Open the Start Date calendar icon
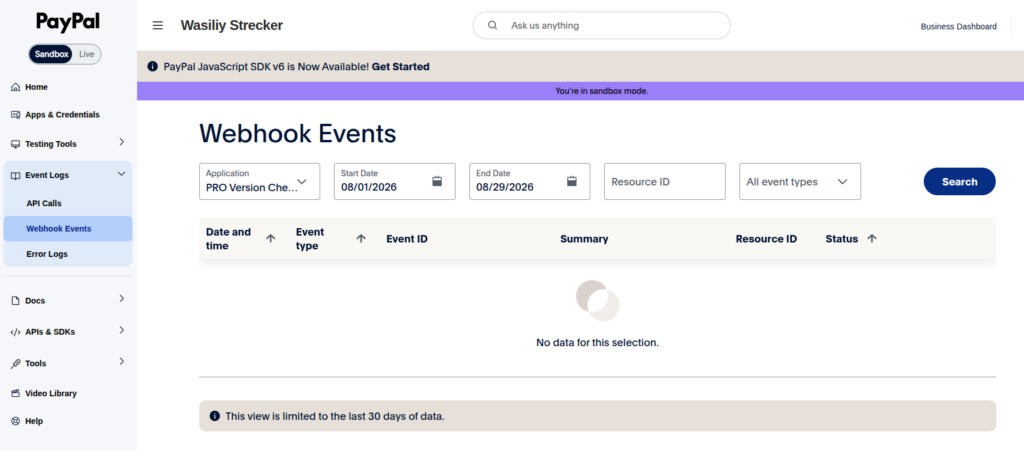The height and width of the screenshot is (451, 1024). [x=438, y=181]
